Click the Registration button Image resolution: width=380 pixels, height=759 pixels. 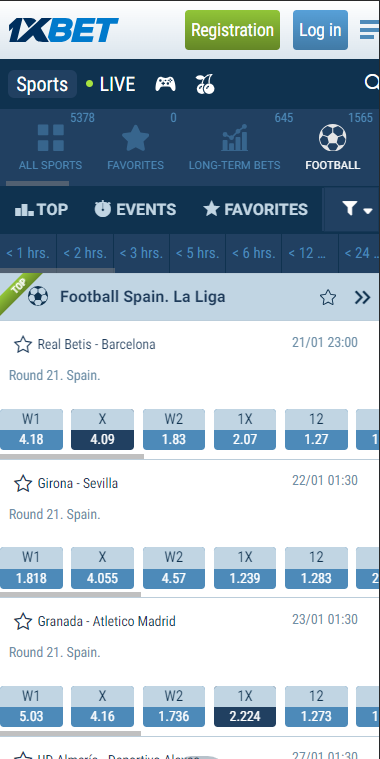pos(232,30)
